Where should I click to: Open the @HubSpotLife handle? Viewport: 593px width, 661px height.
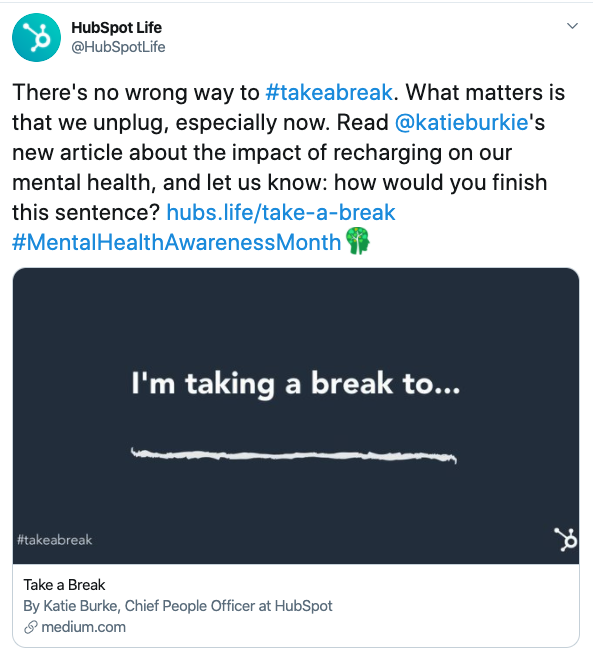[118, 47]
